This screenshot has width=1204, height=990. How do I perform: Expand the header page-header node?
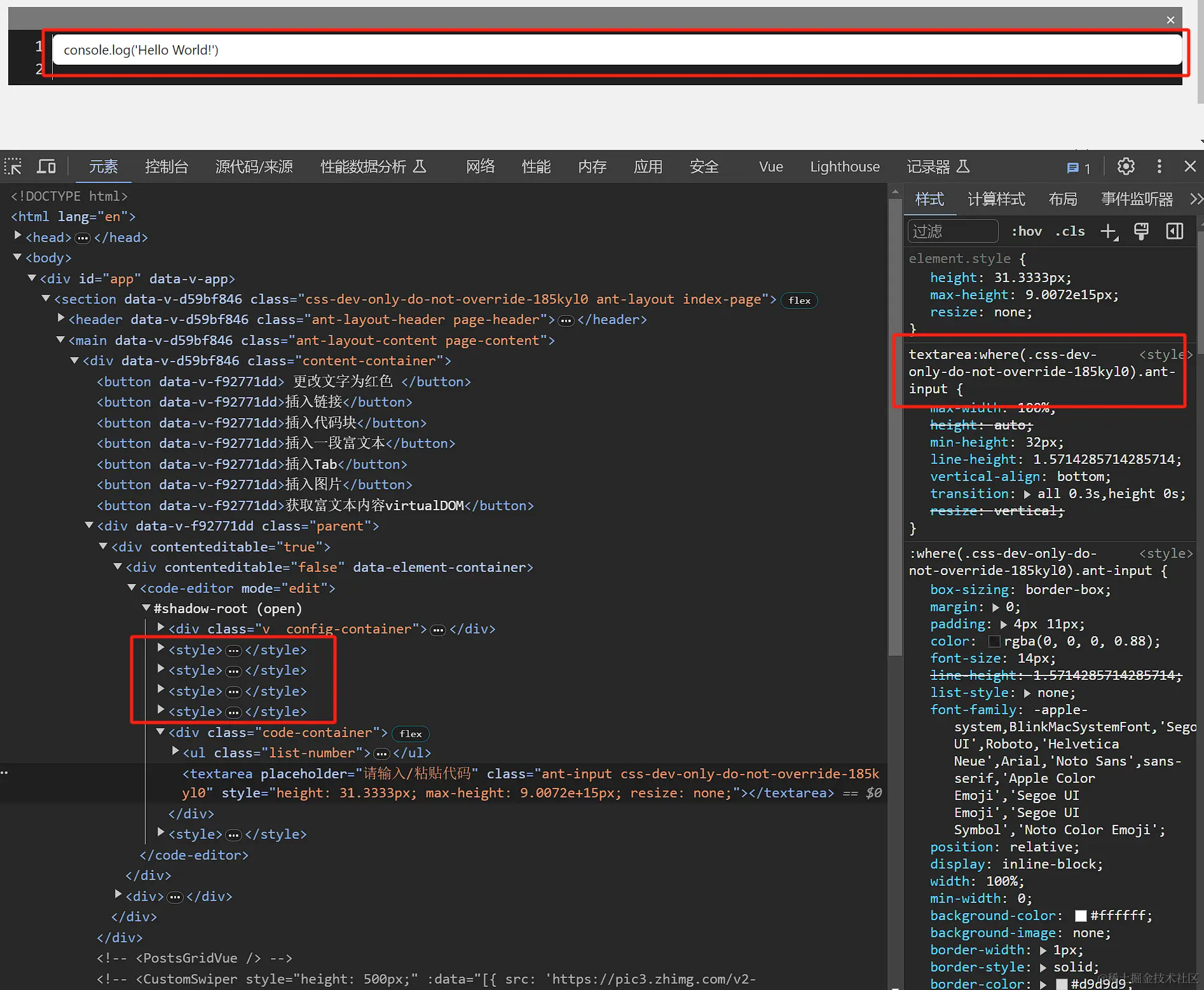click(61, 318)
